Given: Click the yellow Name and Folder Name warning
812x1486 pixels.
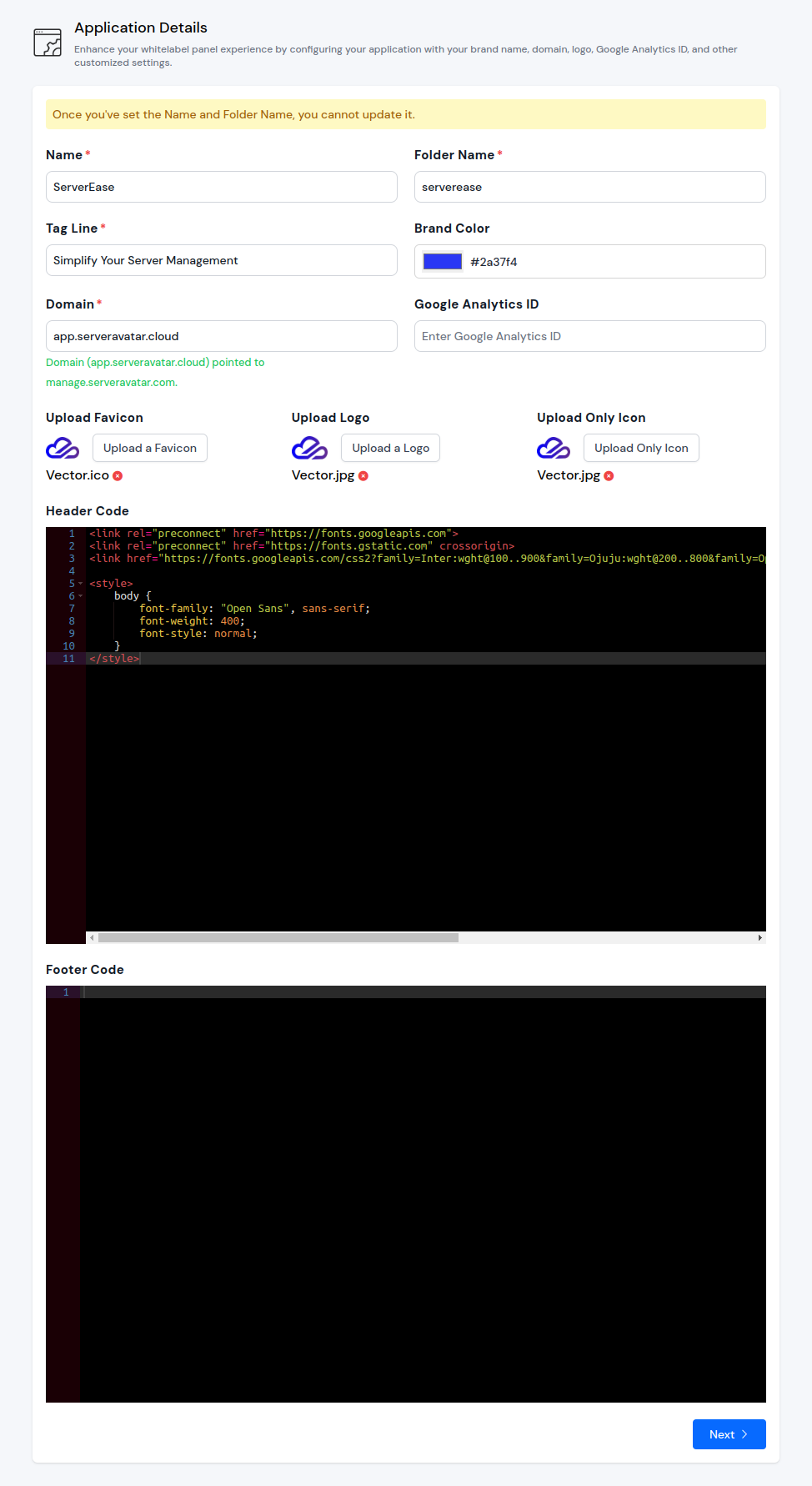Looking at the screenshot, I should 406,114.
